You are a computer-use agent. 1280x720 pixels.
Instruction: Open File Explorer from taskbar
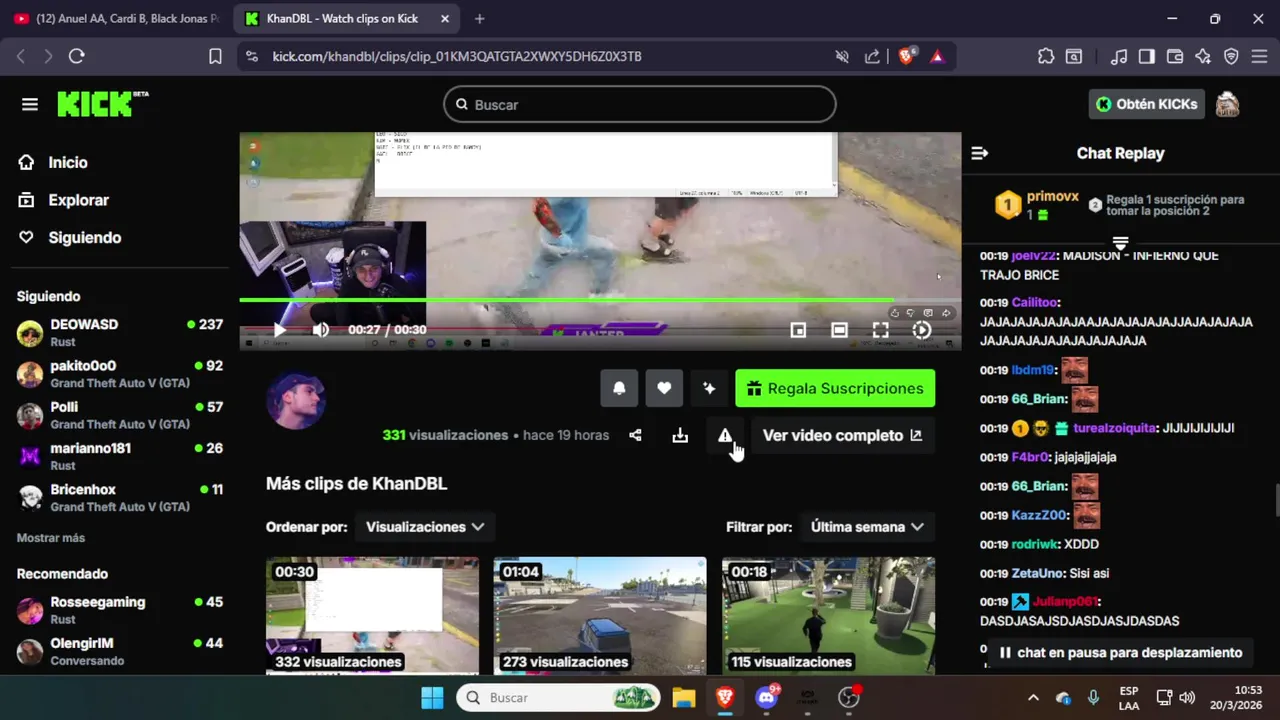[683, 697]
